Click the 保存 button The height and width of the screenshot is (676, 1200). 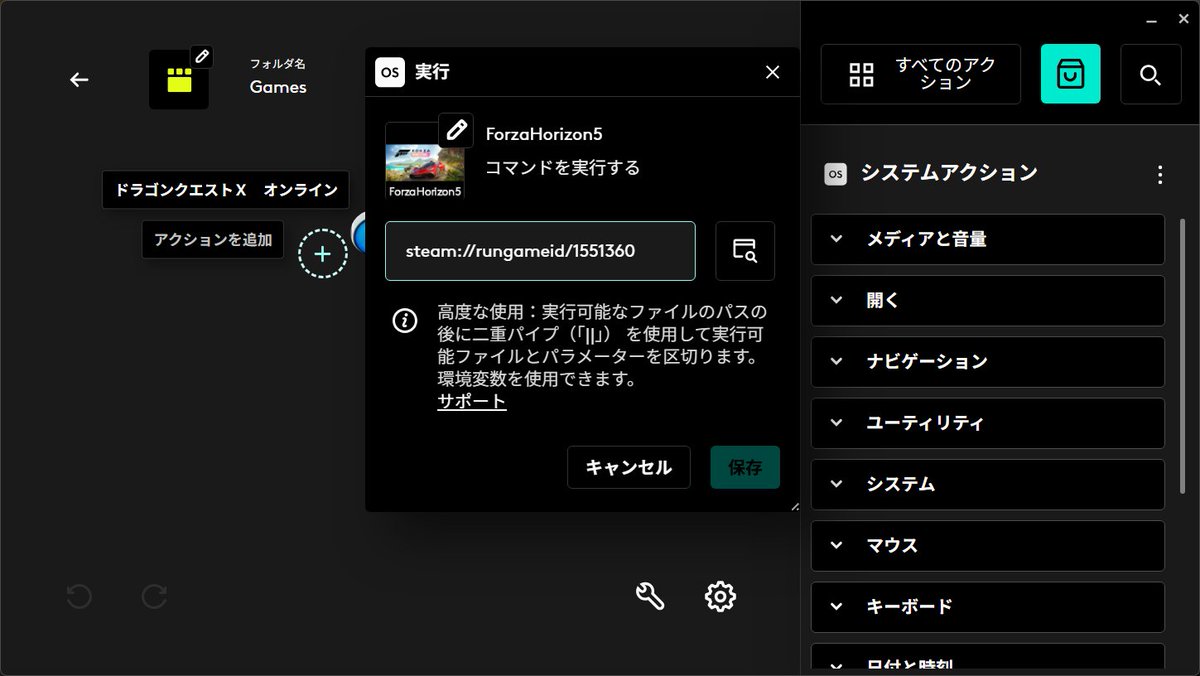click(x=745, y=467)
